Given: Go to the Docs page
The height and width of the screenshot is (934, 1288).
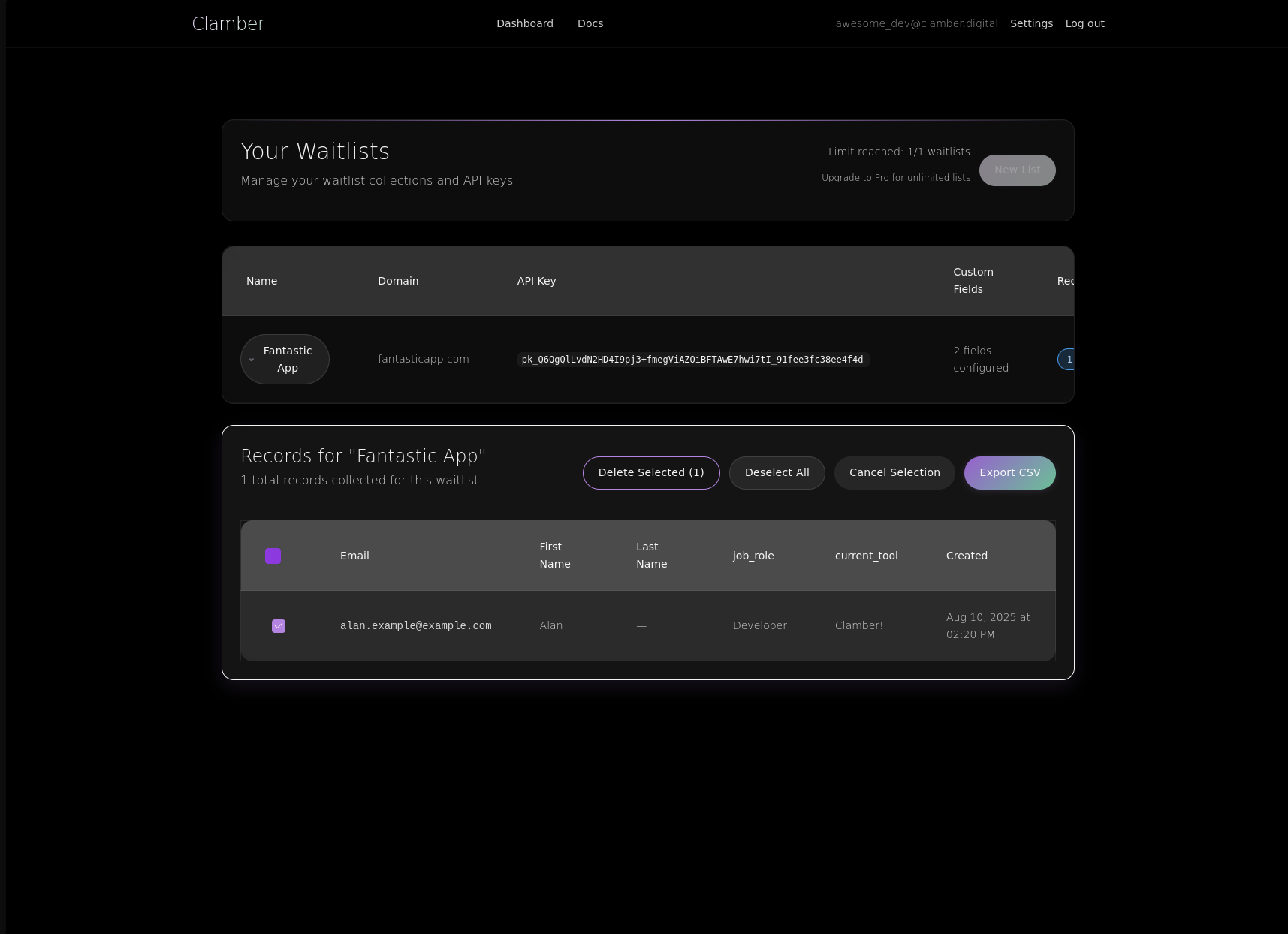Looking at the screenshot, I should pyautogui.click(x=590, y=23).
